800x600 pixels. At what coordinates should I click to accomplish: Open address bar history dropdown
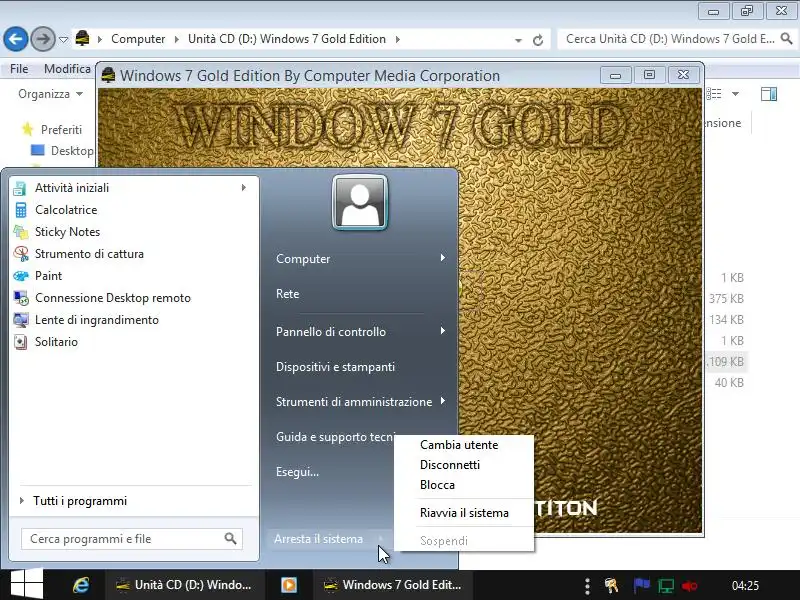pos(518,40)
